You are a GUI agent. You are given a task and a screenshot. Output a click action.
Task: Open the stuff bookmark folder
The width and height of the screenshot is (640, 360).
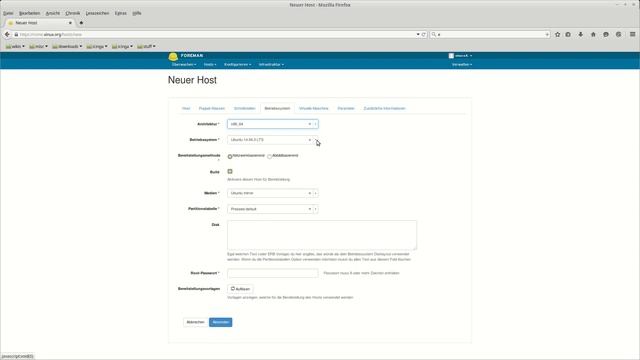pos(146,47)
